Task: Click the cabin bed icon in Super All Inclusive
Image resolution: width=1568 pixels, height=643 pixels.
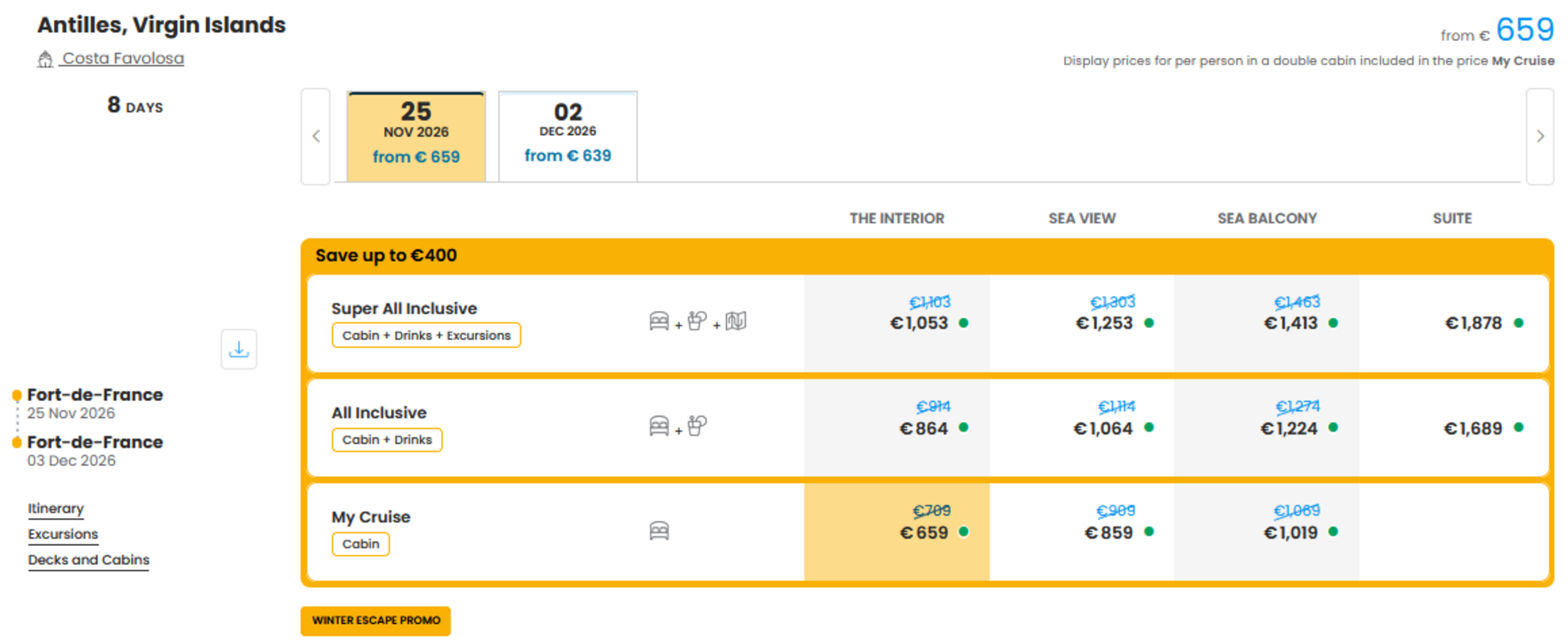Action: pos(659,321)
